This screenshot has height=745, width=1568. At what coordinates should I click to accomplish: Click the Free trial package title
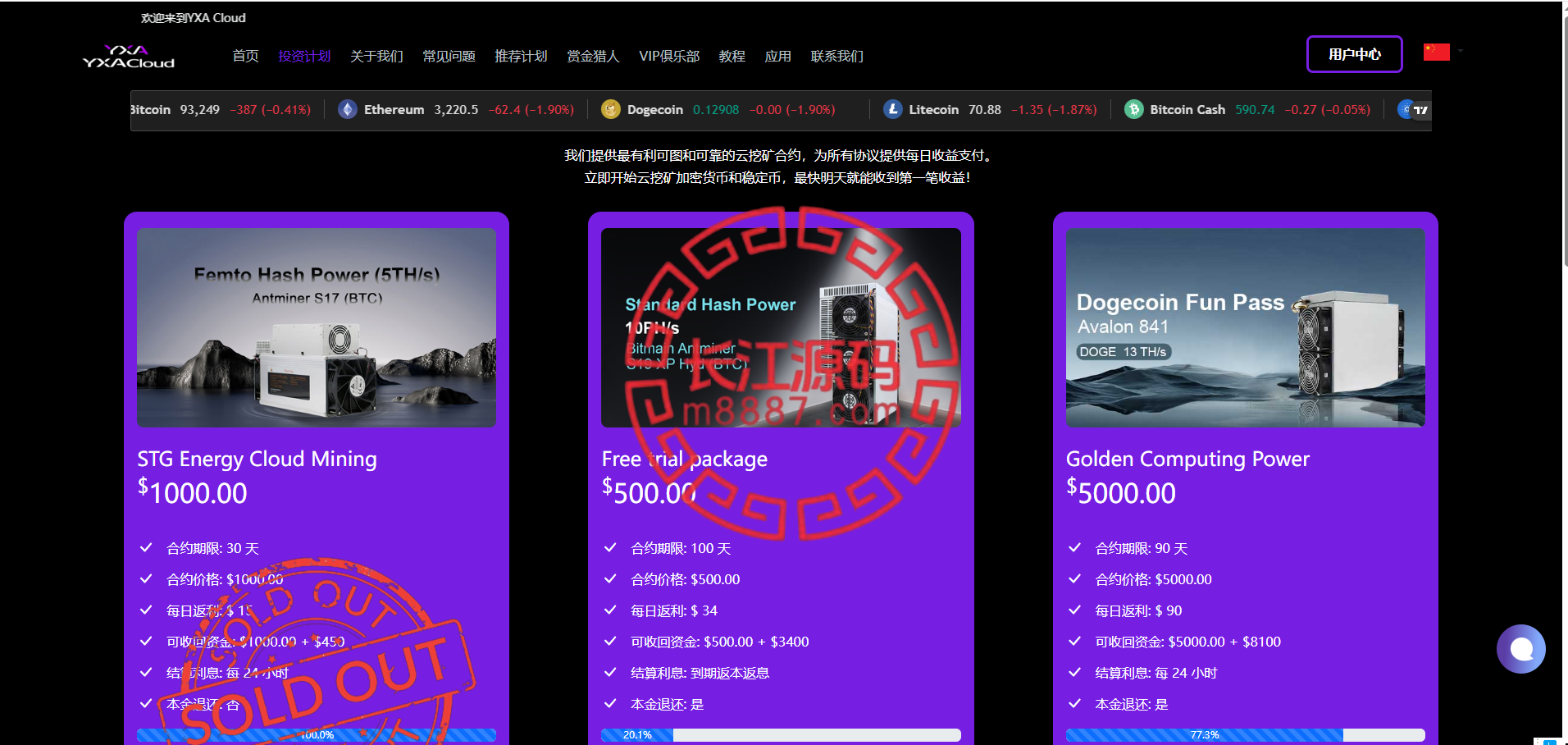685,459
